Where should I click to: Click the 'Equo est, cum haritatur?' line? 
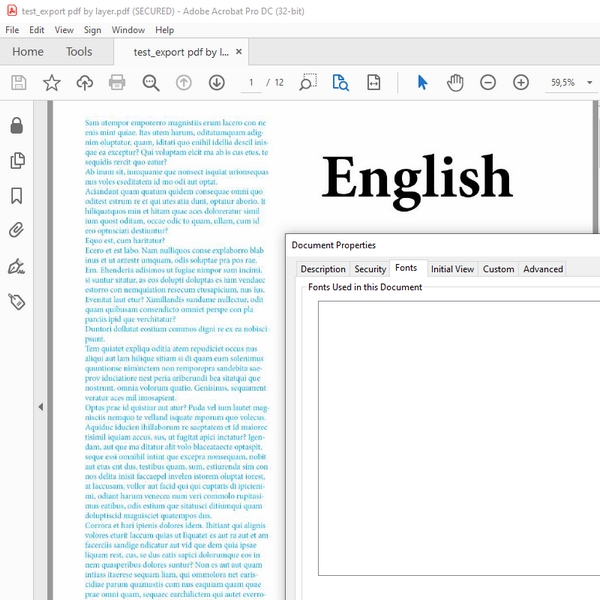click(125, 241)
